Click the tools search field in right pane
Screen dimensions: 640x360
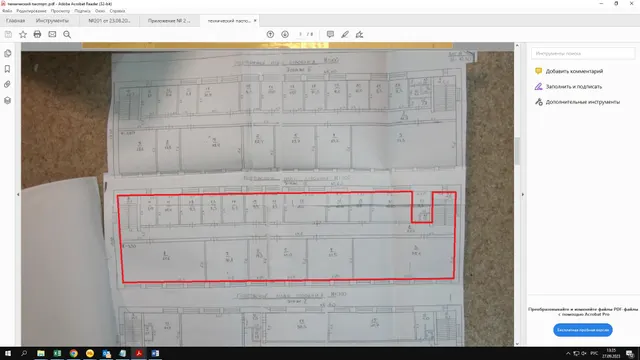click(x=583, y=53)
